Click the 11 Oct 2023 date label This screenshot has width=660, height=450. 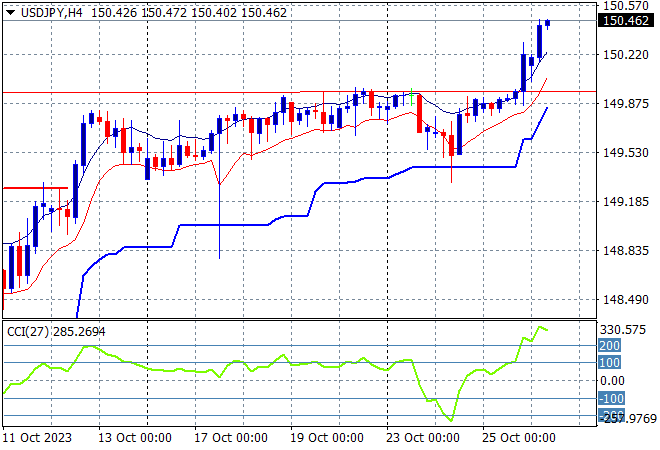point(37,438)
